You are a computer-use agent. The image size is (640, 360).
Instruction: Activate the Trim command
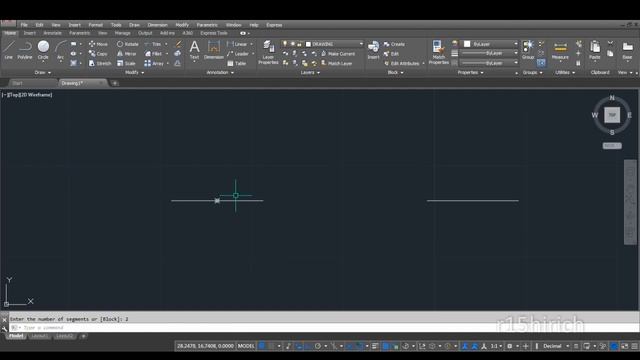[153, 44]
